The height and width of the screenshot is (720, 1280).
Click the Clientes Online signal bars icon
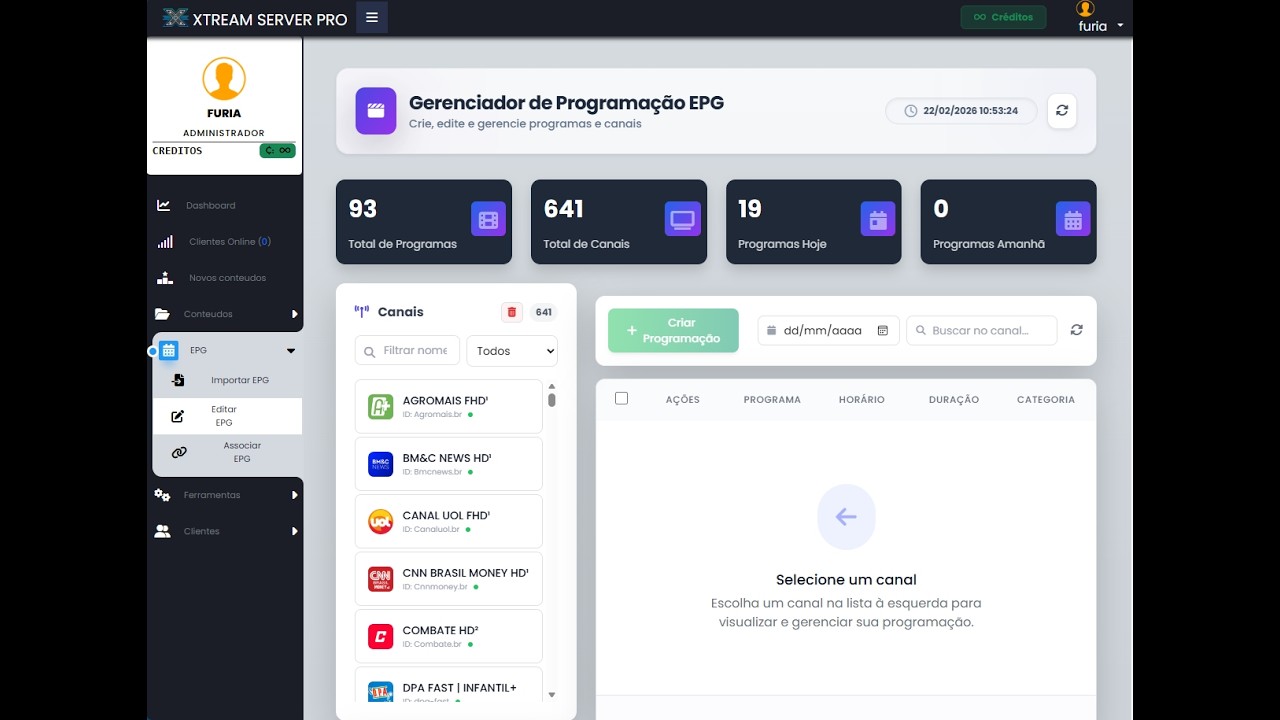(165, 242)
